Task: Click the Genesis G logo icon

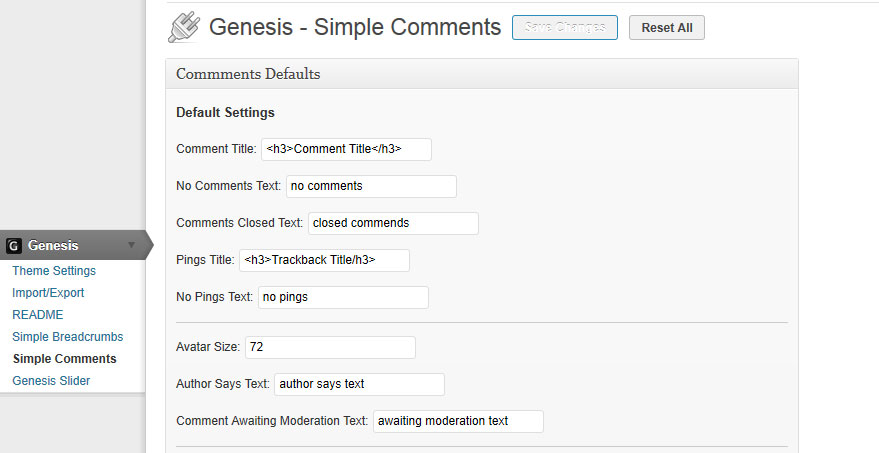Action: (14, 245)
